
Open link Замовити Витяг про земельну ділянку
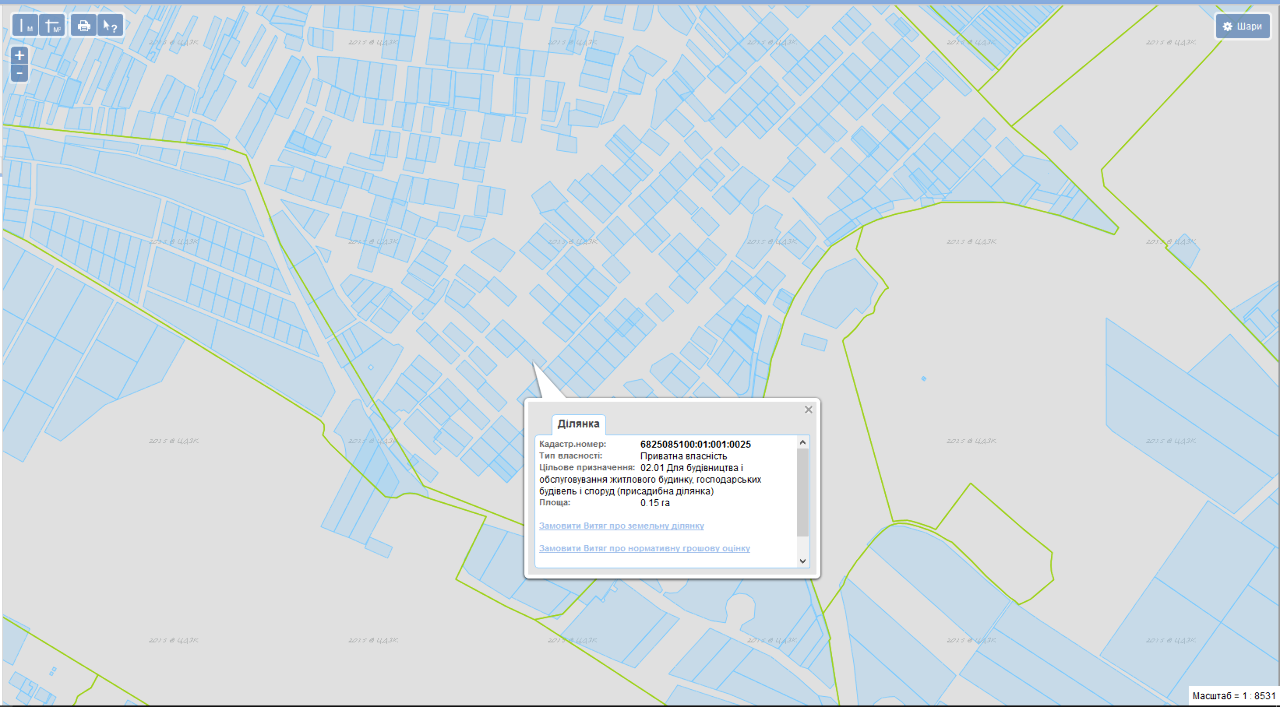click(621, 526)
